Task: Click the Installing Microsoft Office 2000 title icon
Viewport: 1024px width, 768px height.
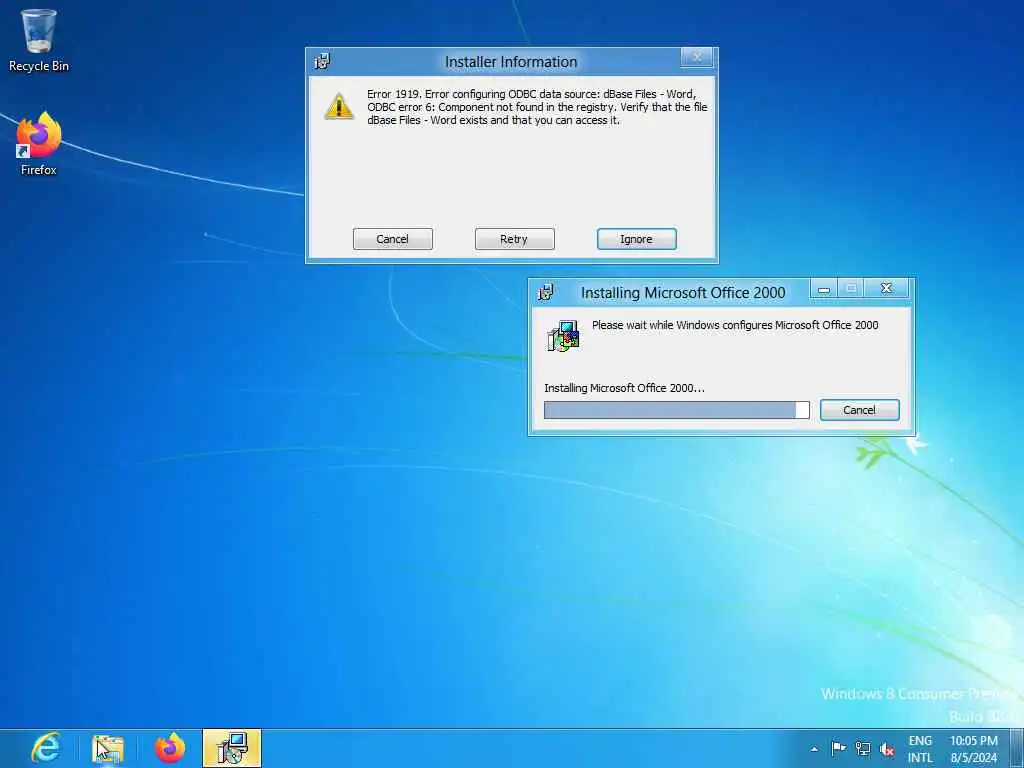Action: coord(545,292)
